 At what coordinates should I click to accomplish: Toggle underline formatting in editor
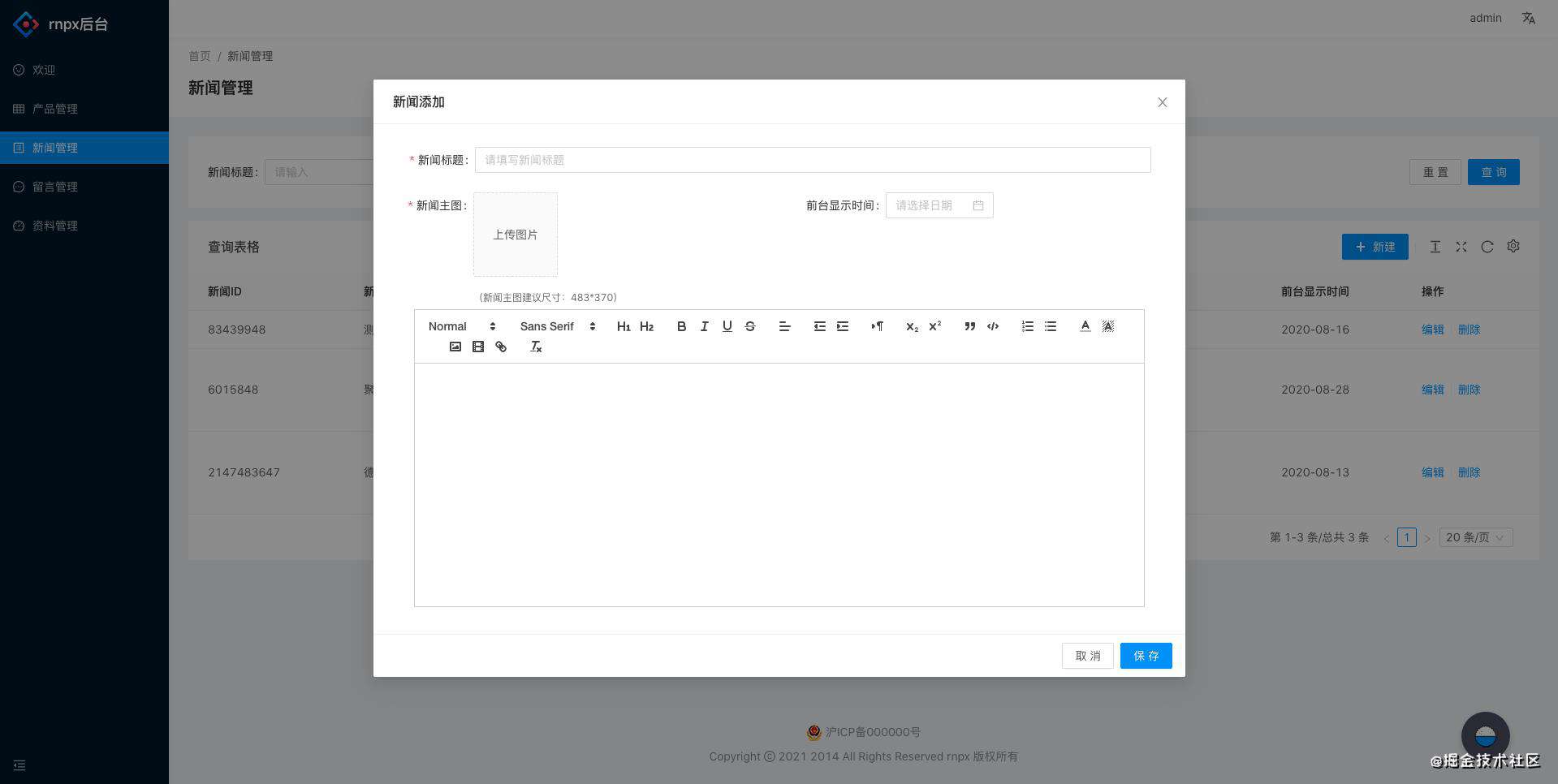coord(727,326)
